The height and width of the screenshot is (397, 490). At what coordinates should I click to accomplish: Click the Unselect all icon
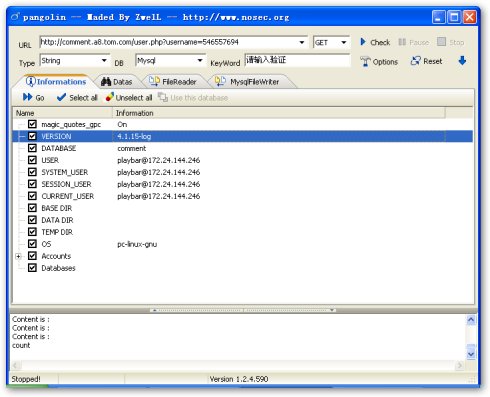tap(109, 97)
